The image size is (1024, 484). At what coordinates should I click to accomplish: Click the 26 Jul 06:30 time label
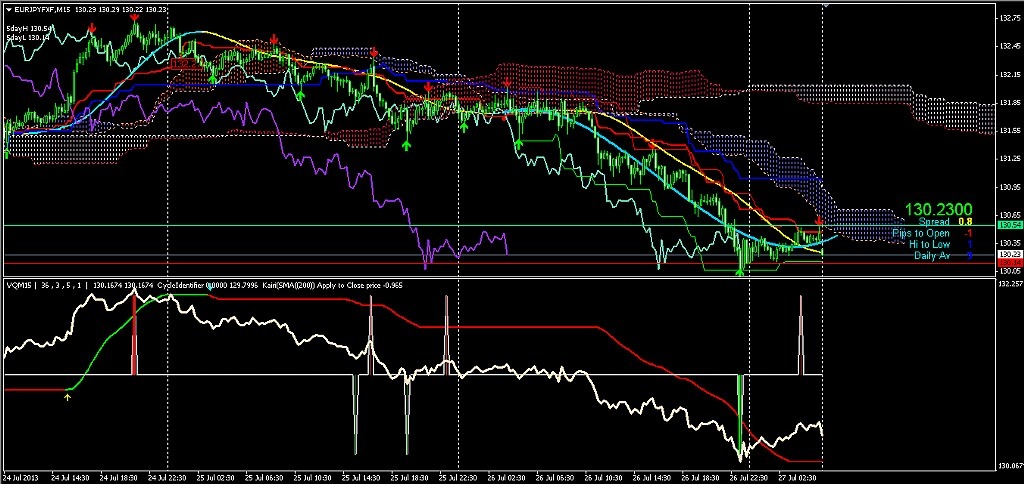(553, 478)
